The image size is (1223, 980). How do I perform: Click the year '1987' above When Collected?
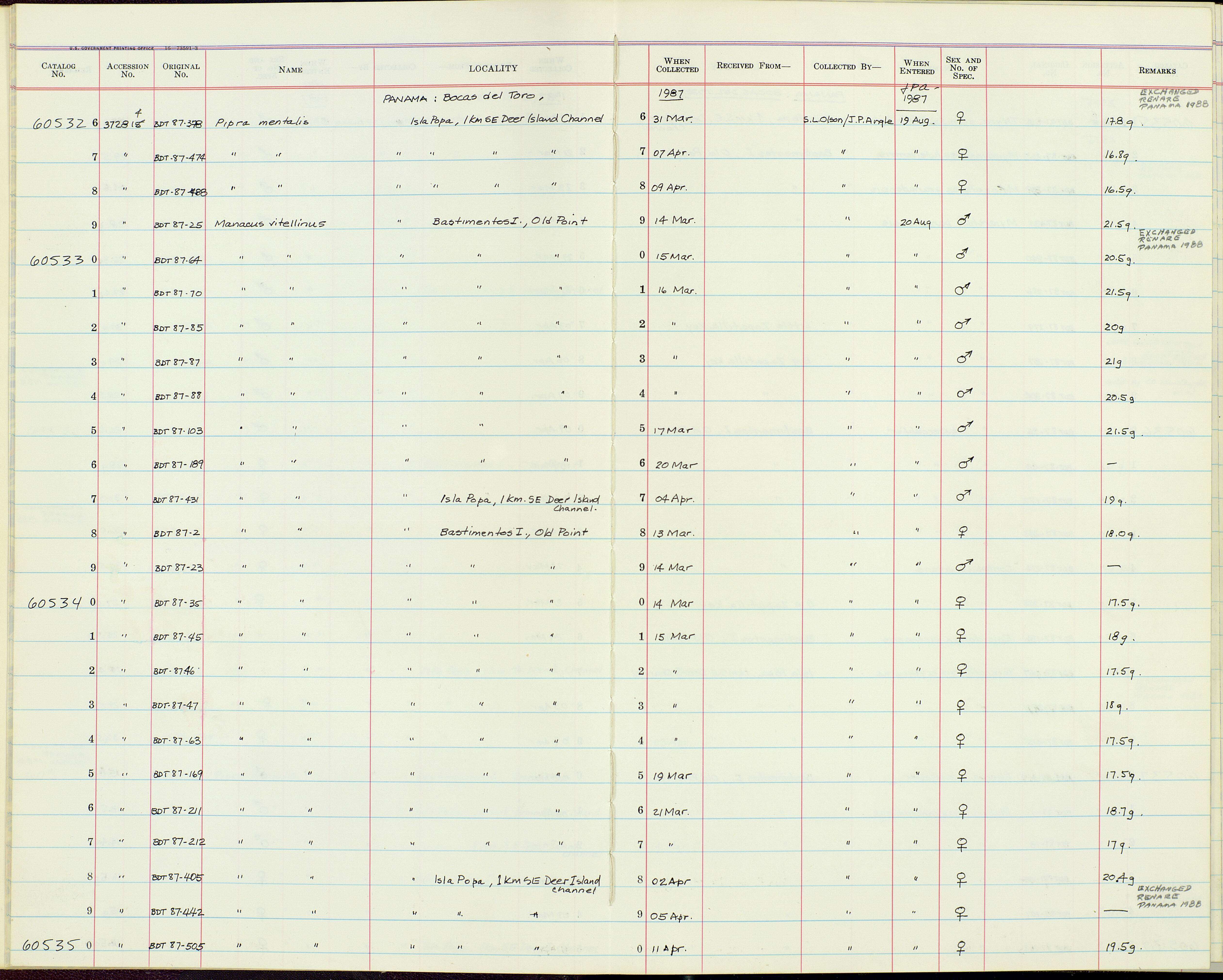click(x=671, y=94)
